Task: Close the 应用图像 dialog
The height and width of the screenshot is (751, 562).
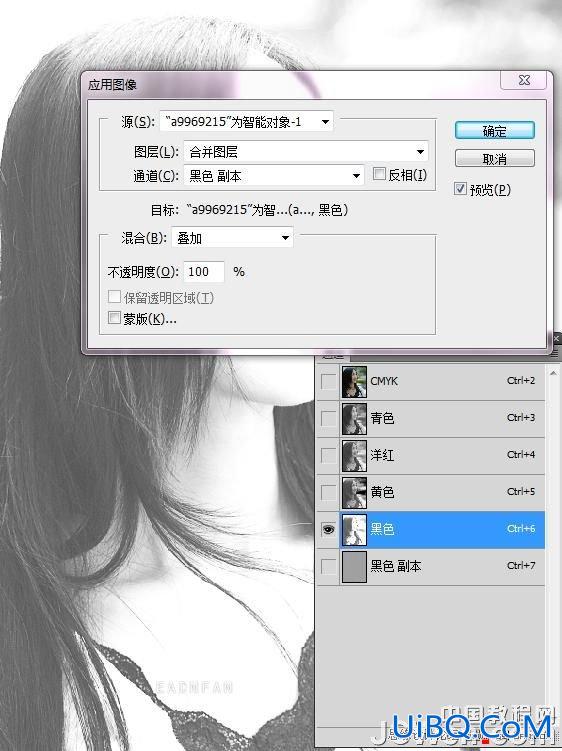Action: coord(524,80)
